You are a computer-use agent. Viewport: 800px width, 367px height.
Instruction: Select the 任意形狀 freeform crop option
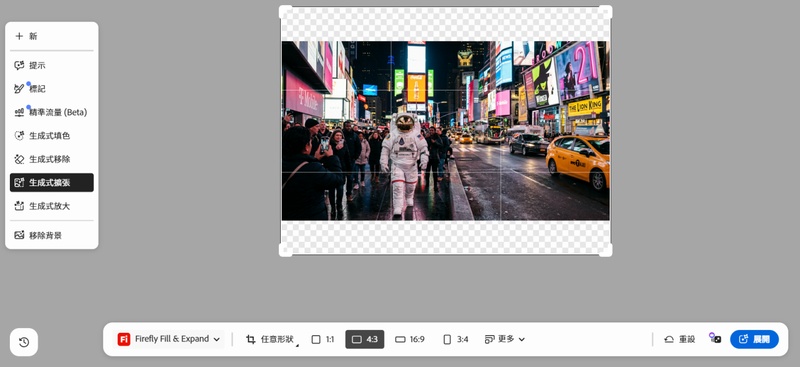(x=270, y=339)
